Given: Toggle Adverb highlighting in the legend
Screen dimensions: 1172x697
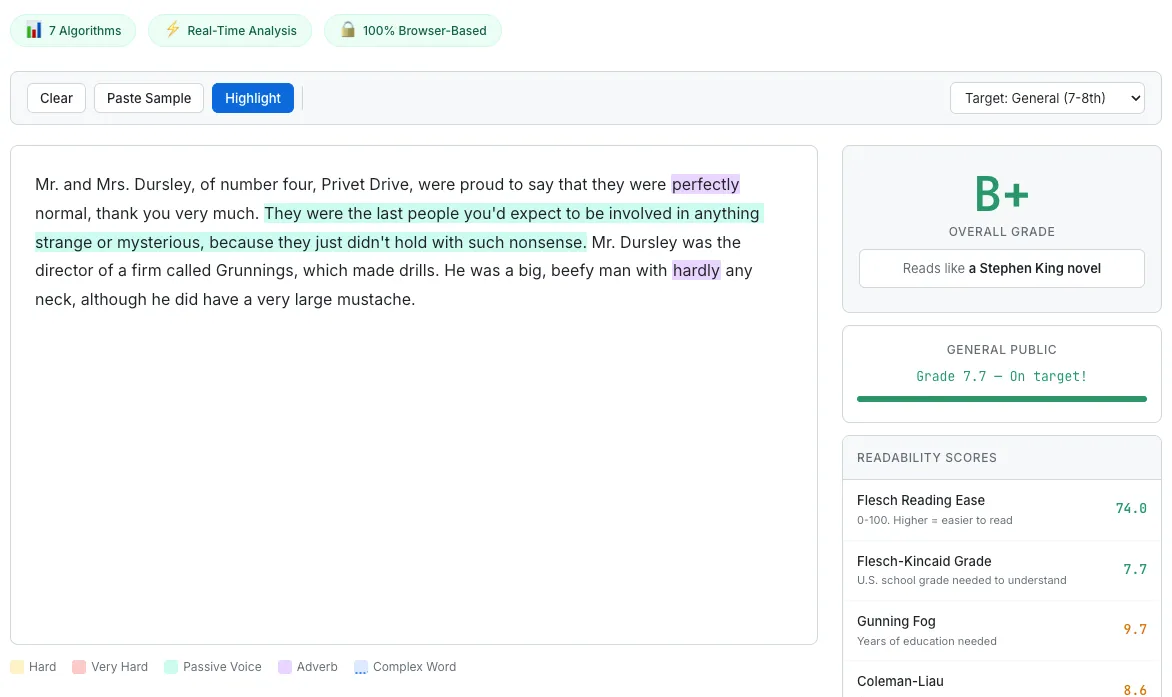Looking at the screenshot, I should pos(307,666).
